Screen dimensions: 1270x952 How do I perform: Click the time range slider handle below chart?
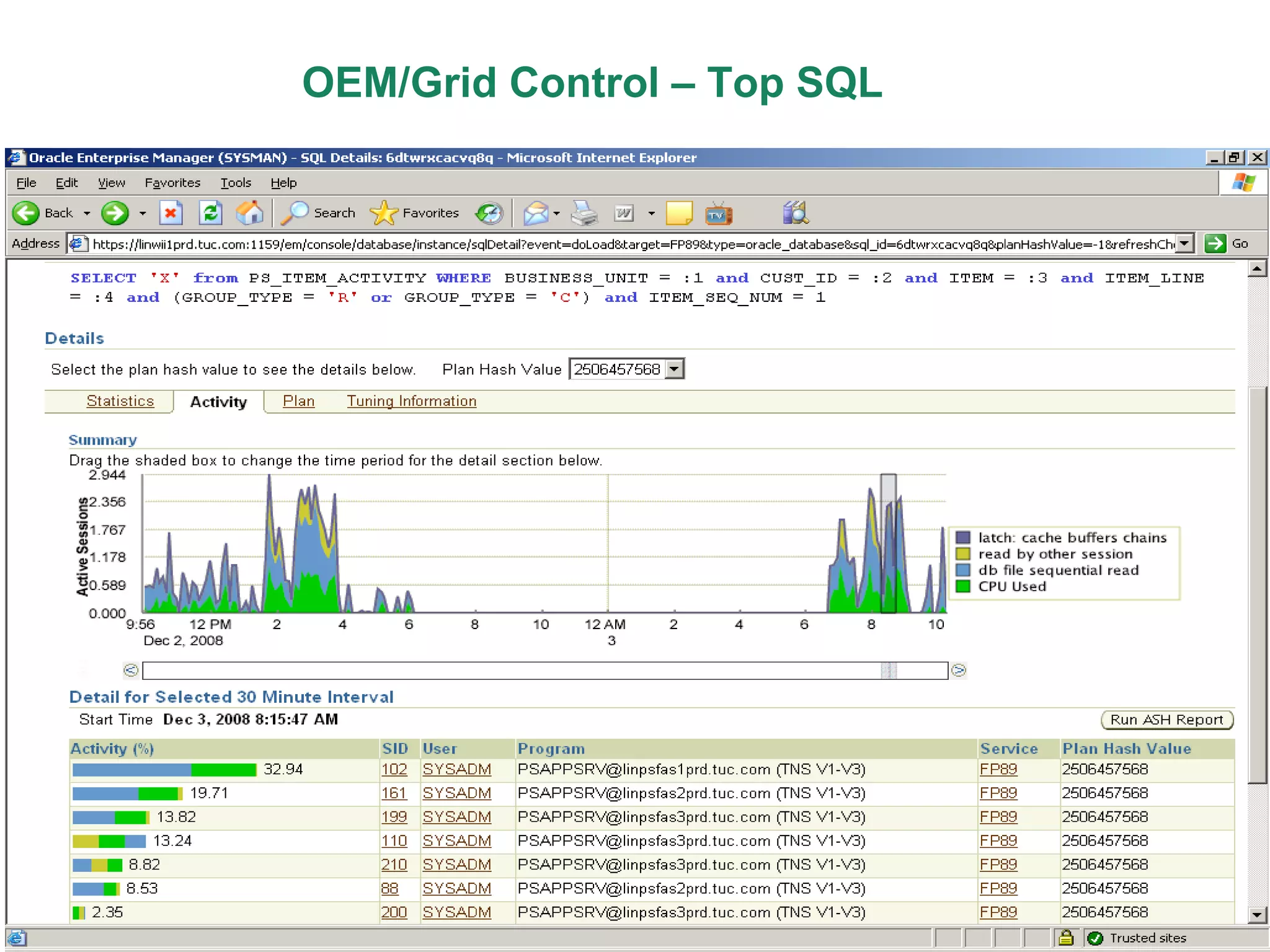pyautogui.click(x=889, y=670)
